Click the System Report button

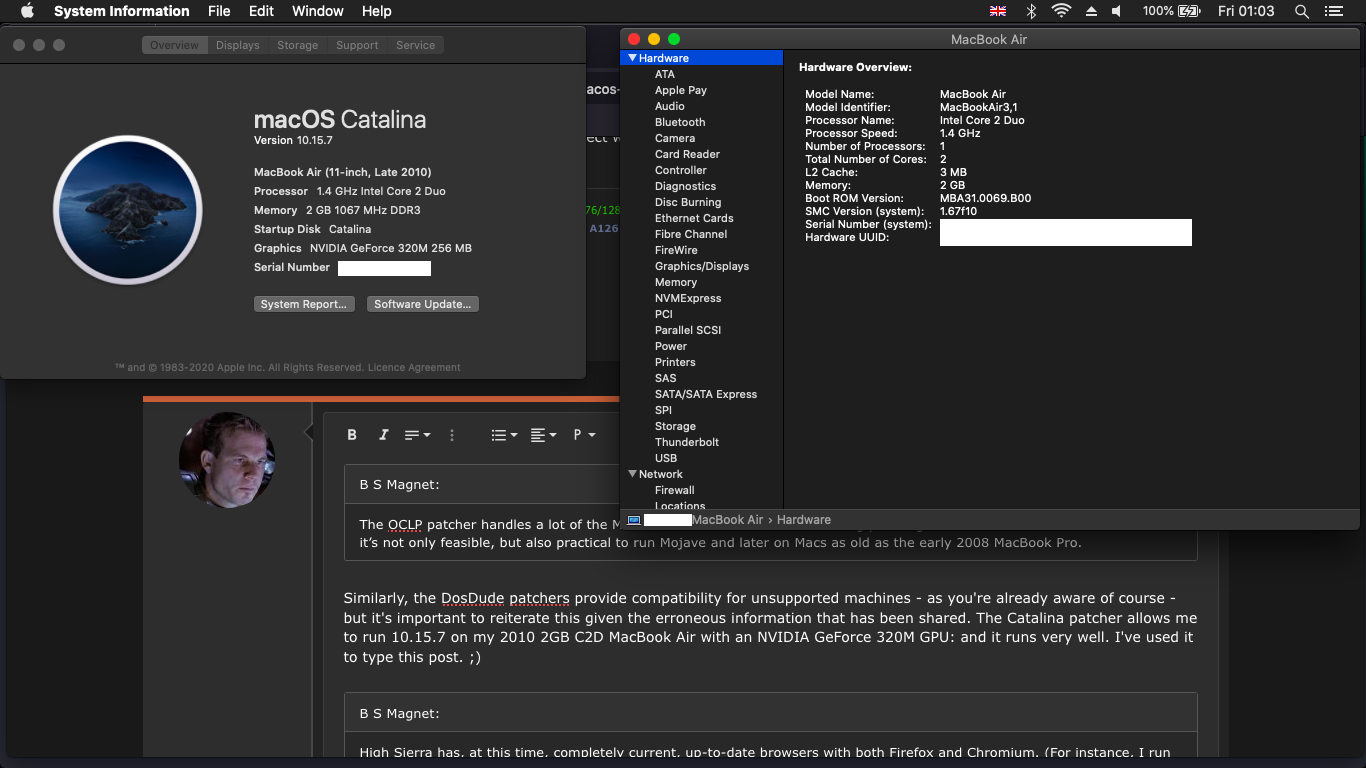[304, 304]
